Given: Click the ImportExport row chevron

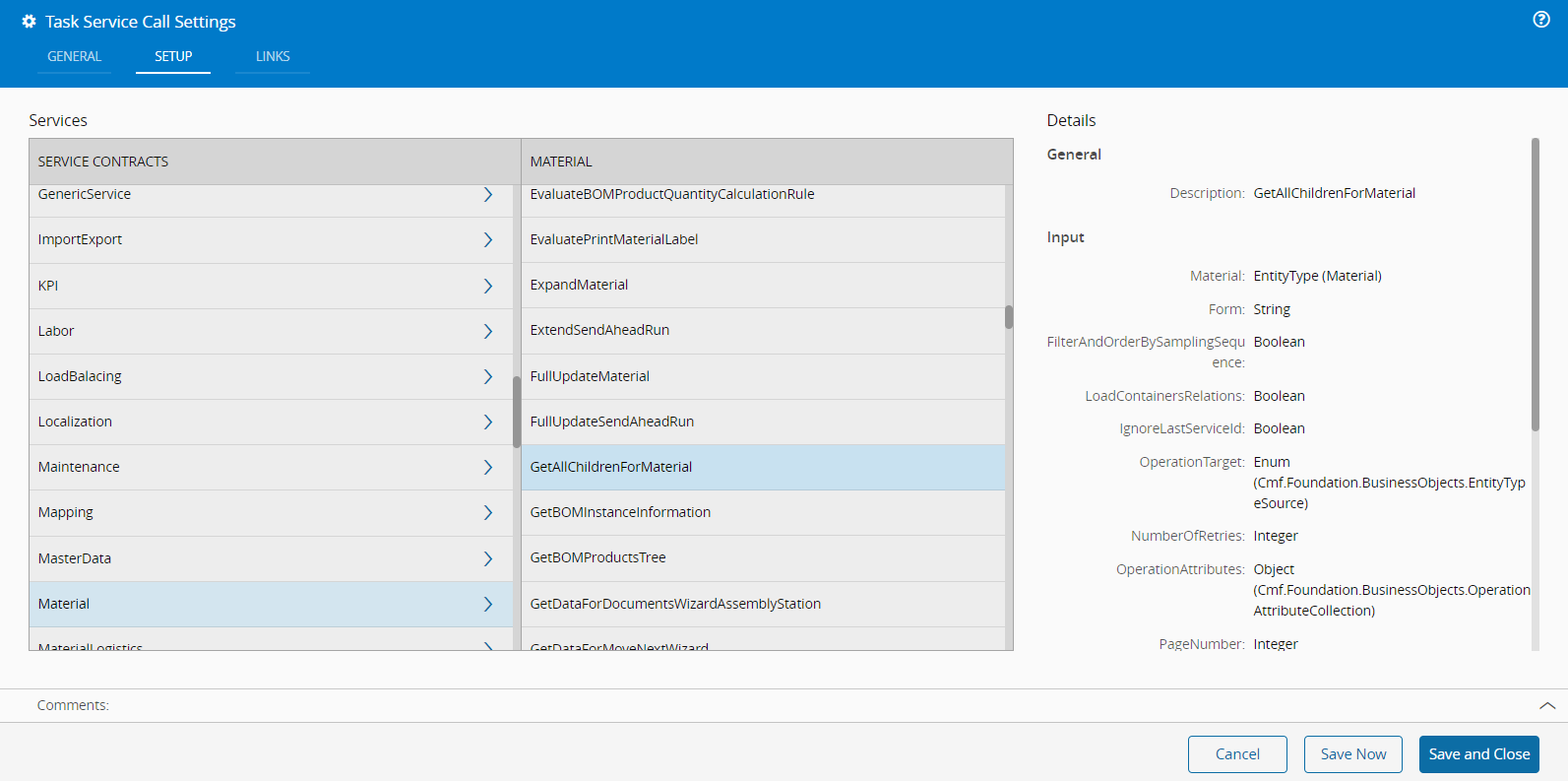Looking at the screenshot, I should [487, 240].
